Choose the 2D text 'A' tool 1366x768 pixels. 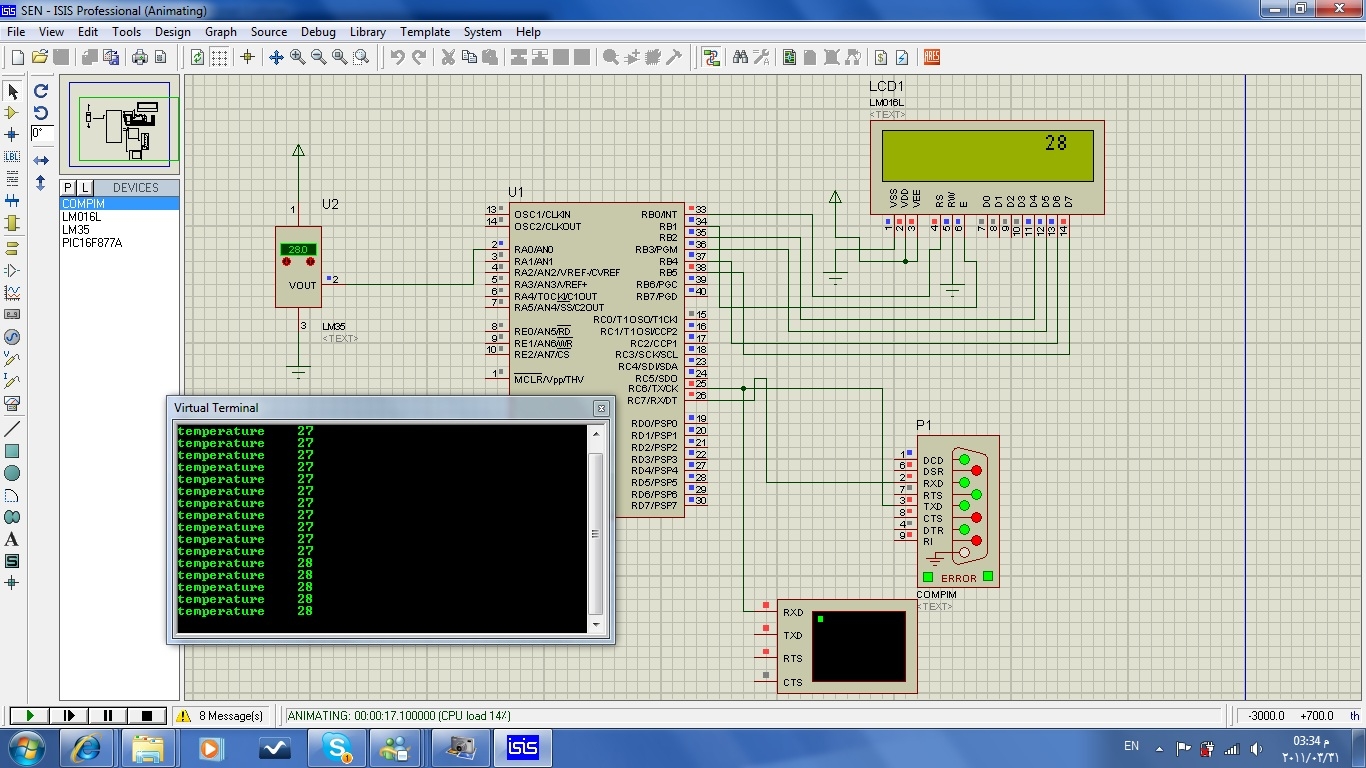[12, 540]
